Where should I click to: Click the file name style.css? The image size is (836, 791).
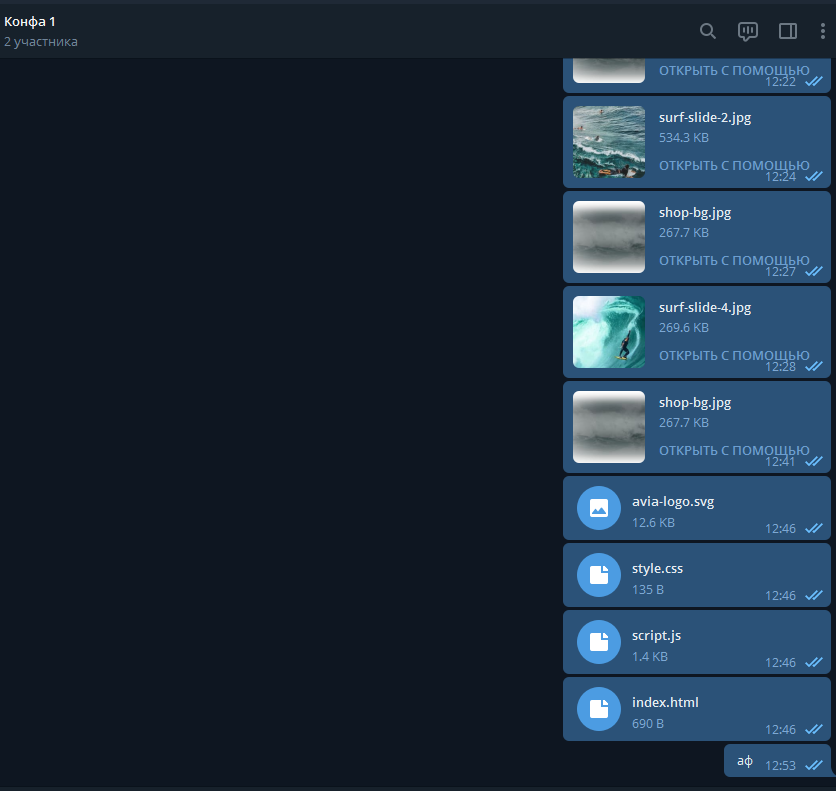point(657,569)
